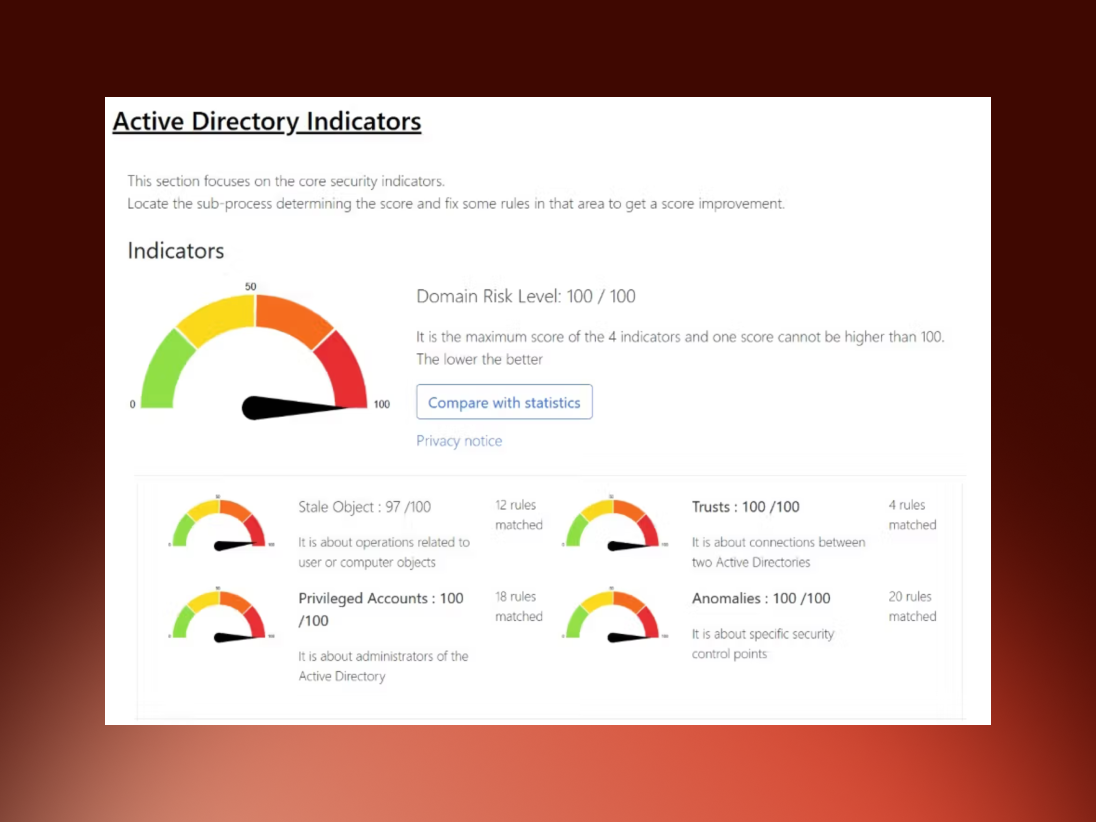This screenshot has height=822, width=1096.
Task: Click the 4 rules matched text
Action: coord(912,514)
